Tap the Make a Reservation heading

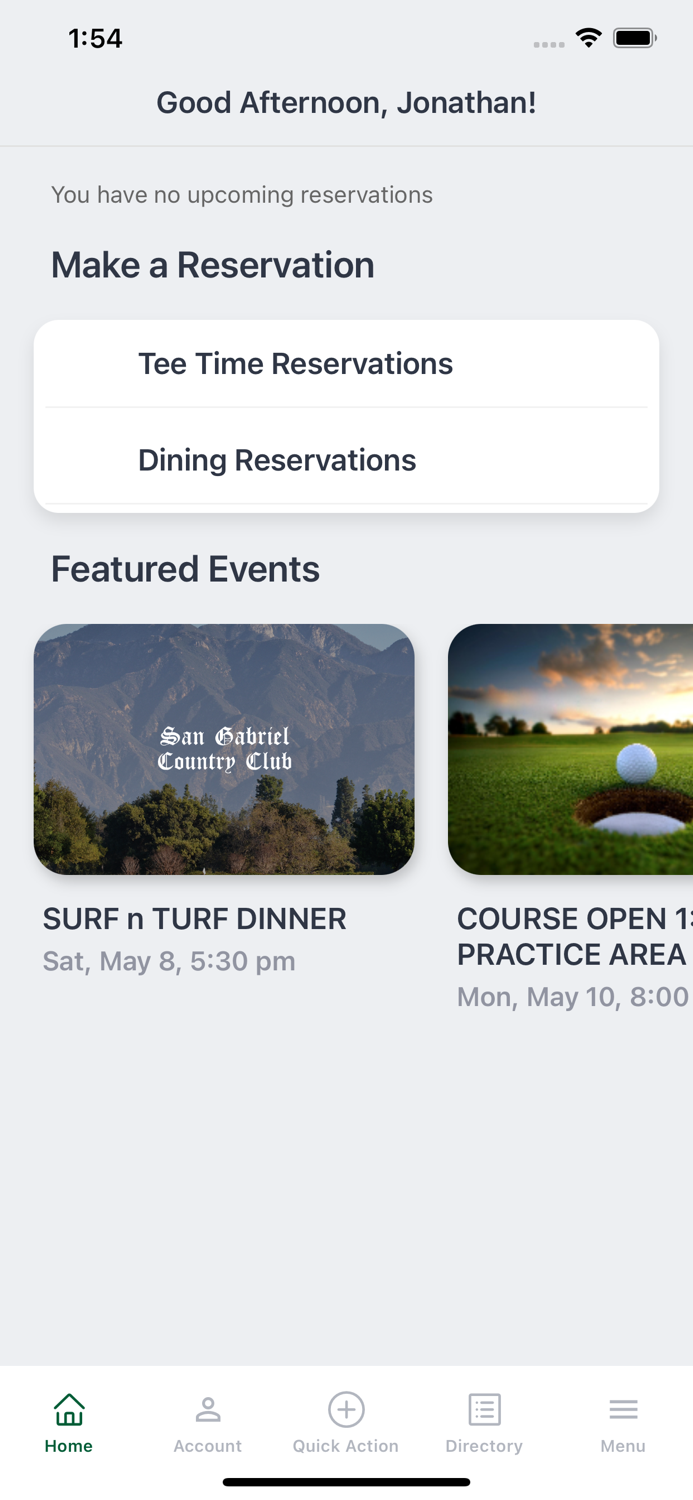point(213,265)
